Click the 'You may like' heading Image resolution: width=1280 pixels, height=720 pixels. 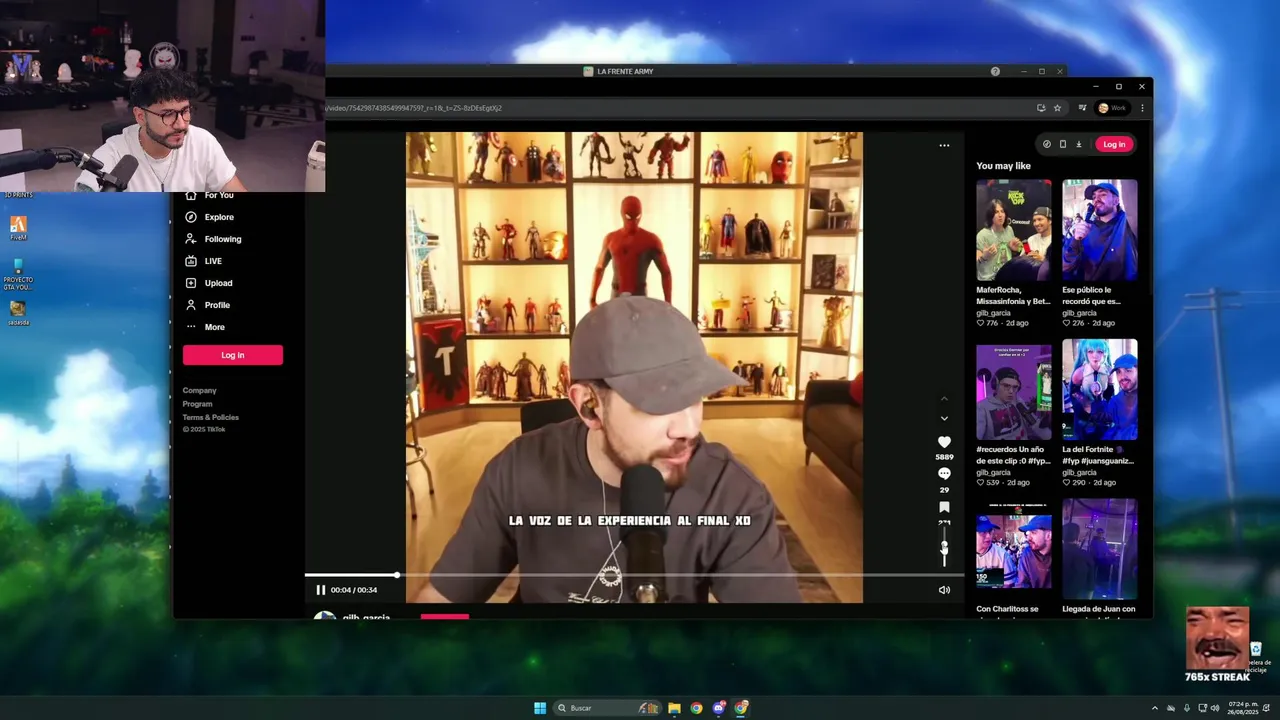tap(1003, 166)
